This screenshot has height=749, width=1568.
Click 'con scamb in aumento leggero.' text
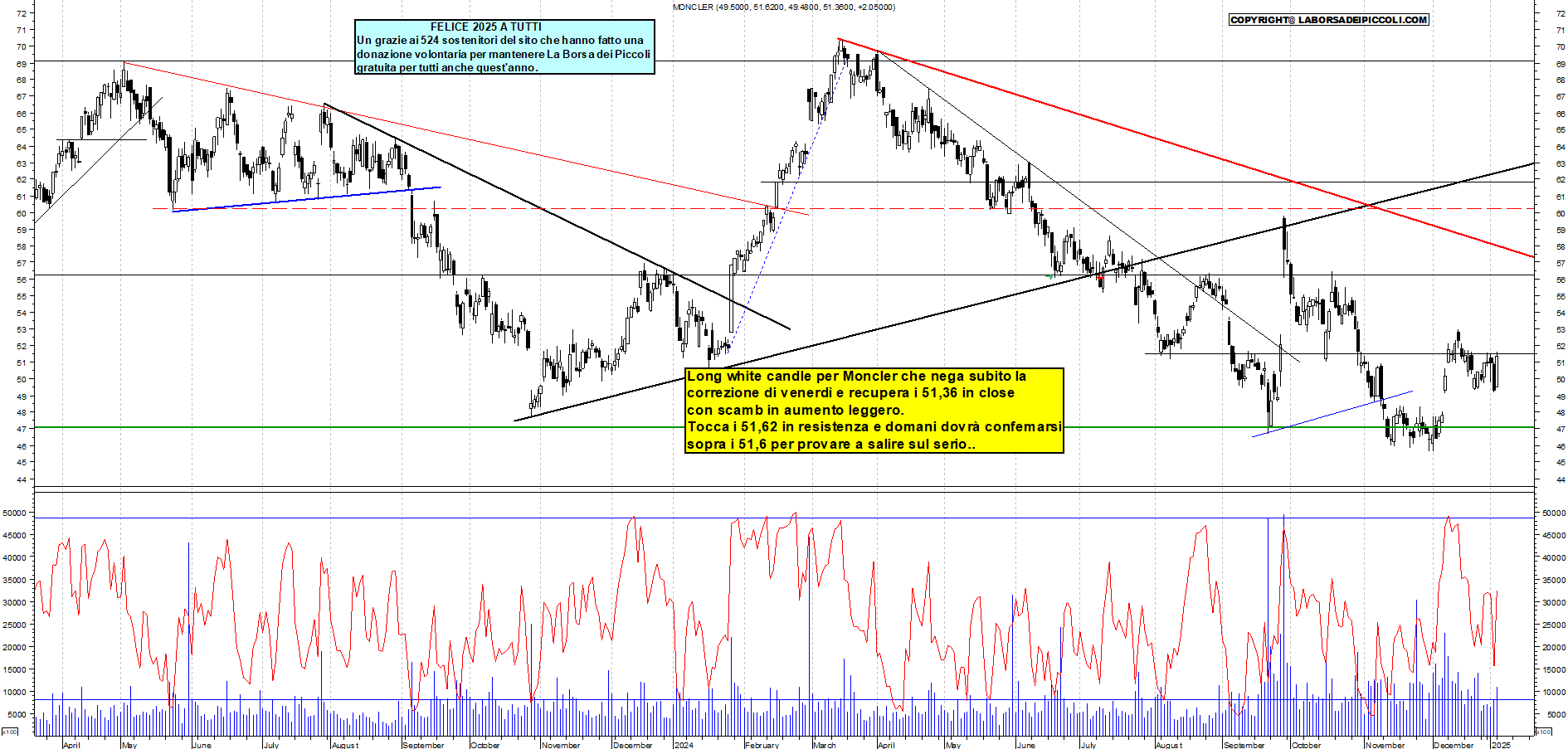pyautogui.click(x=796, y=410)
